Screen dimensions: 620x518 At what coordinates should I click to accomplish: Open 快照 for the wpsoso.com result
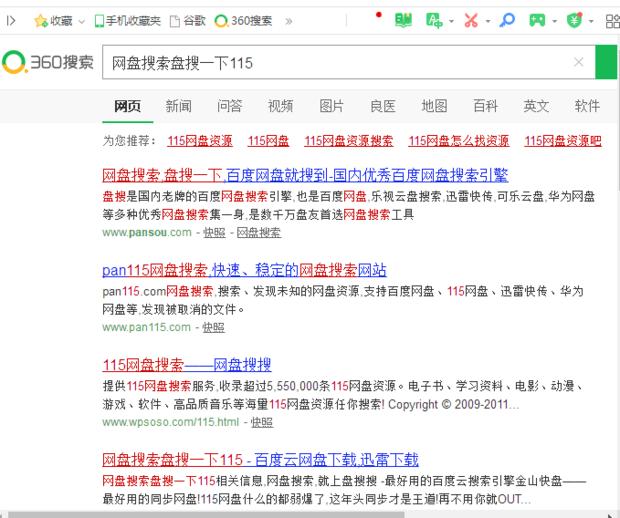(x=262, y=422)
